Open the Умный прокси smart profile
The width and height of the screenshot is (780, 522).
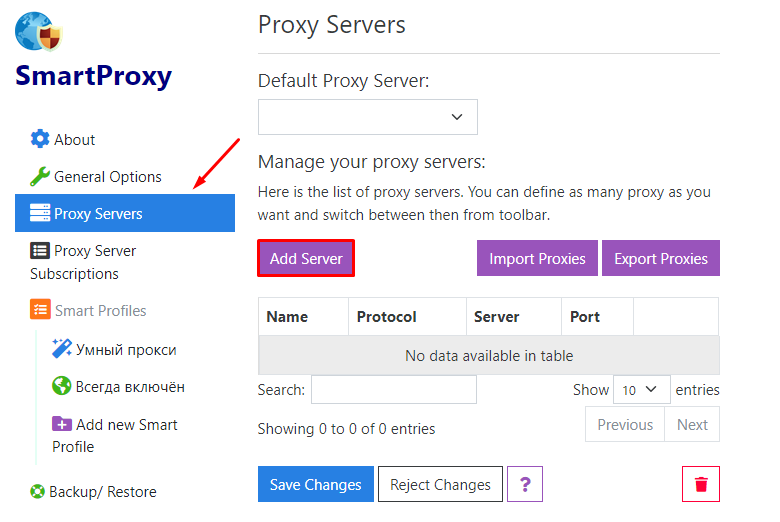(126, 349)
